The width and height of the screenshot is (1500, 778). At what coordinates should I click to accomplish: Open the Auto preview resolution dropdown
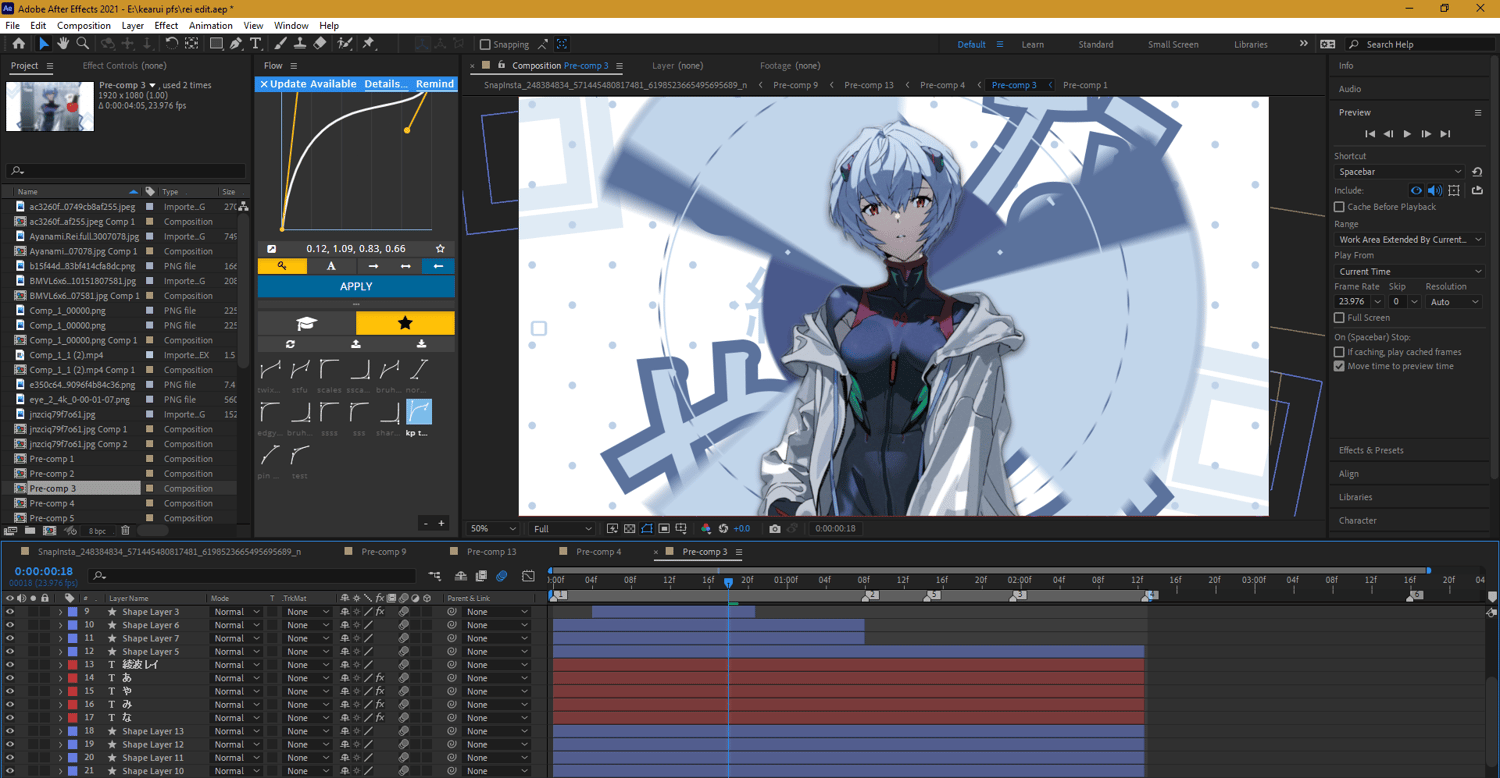[x=1454, y=301]
